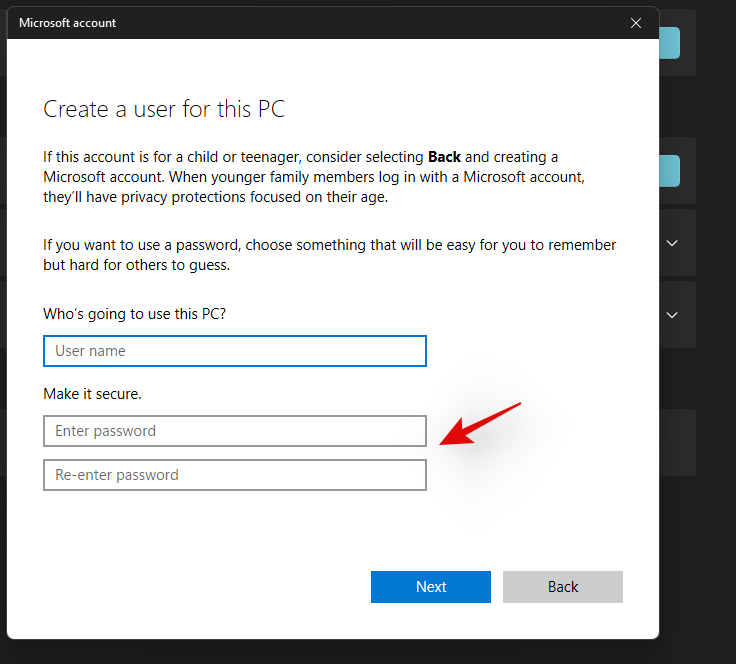The width and height of the screenshot is (736, 664).
Task: Click the User name input field
Action: (x=235, y=351)
